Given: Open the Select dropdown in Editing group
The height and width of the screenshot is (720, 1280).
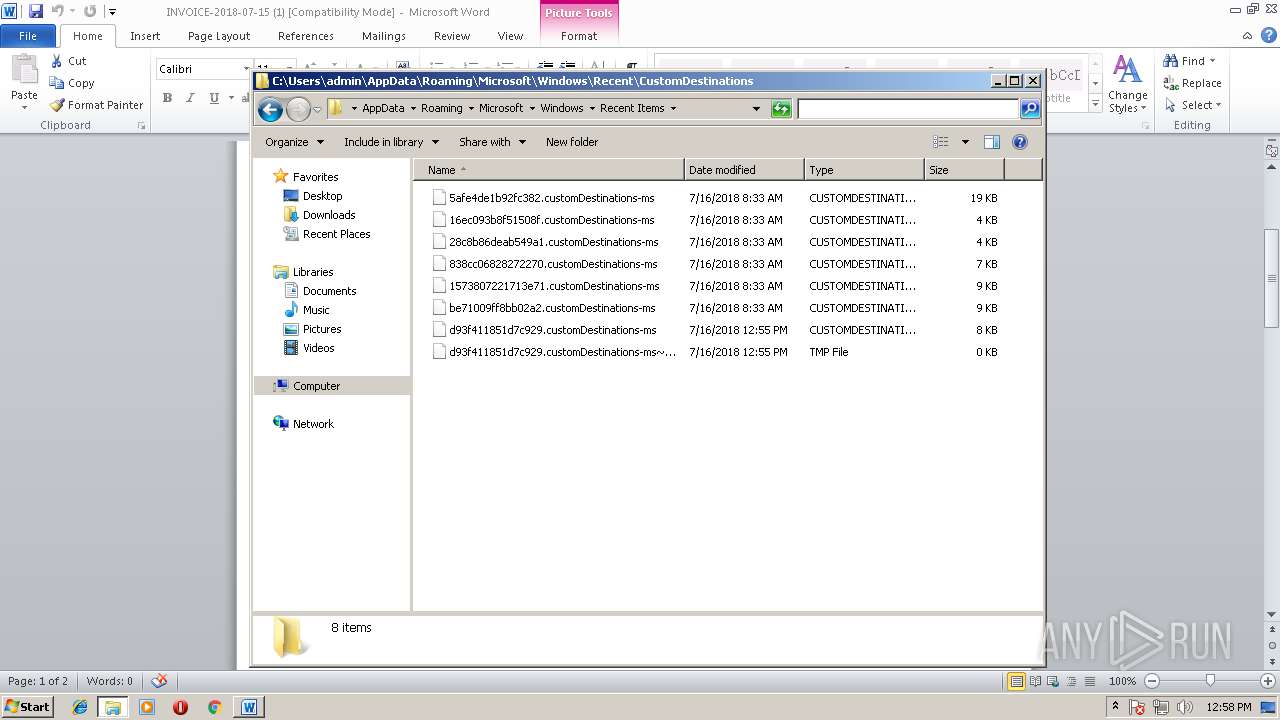Looking at the screenshot, I should tap(1194, 105).
